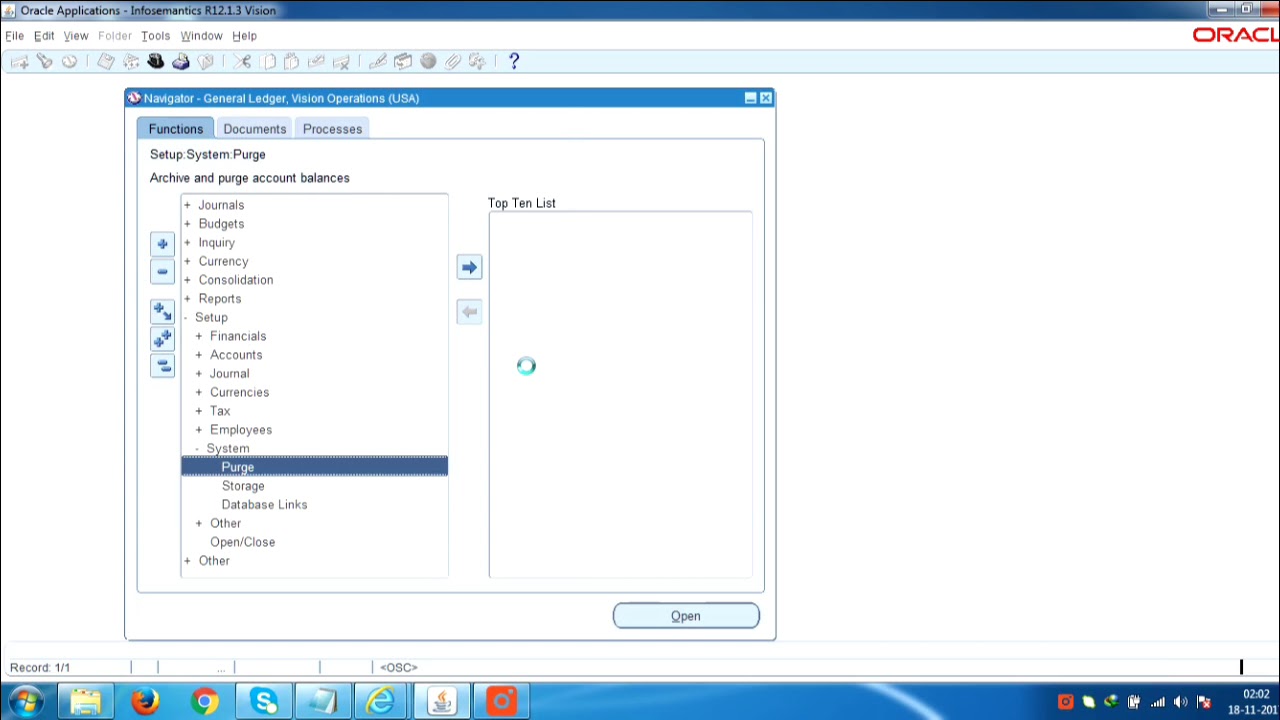
Task: Open Skype from the taskbar
Action: click(265, 701)
